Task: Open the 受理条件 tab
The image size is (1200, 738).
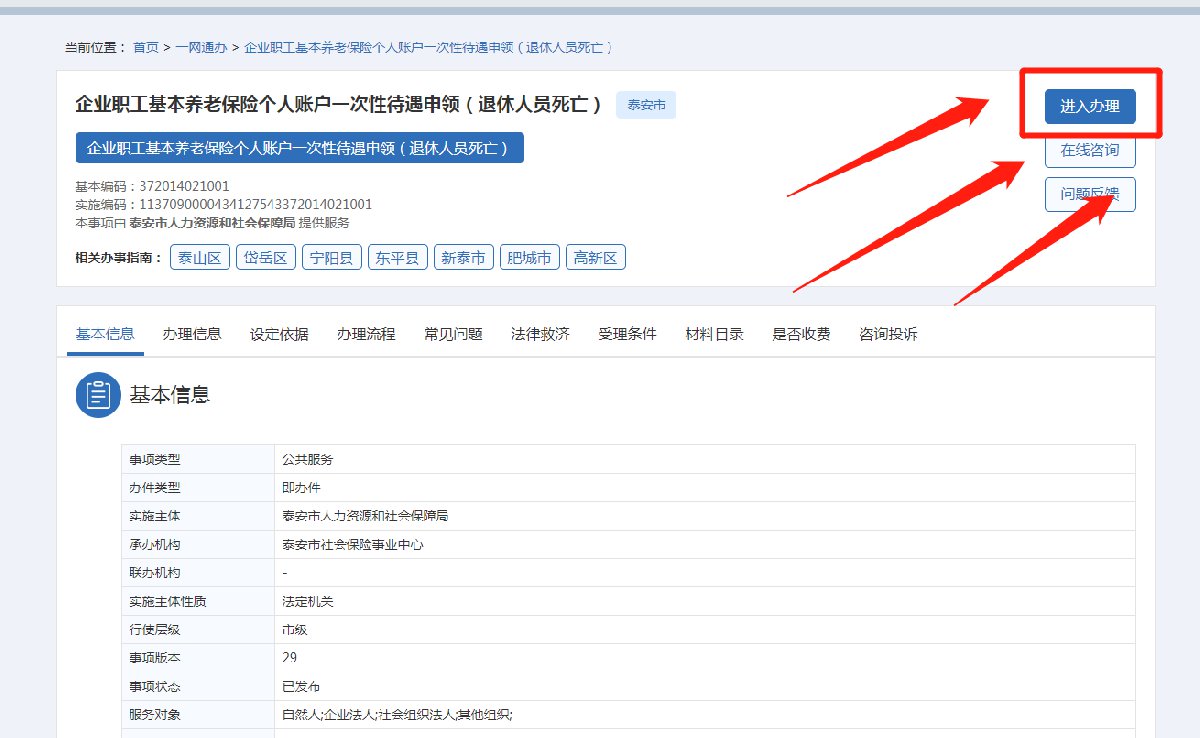Action: (627, 334)
